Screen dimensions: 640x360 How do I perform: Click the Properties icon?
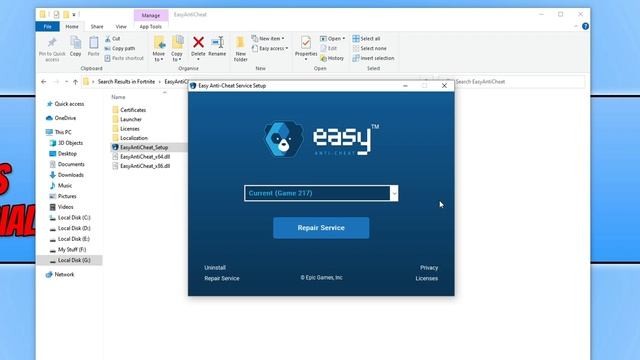306,42
